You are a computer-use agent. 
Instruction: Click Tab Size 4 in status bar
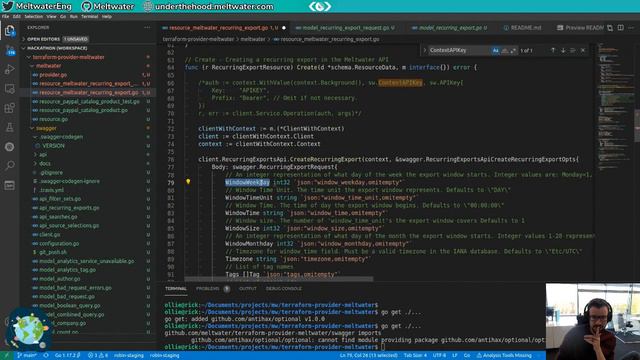click(x=415, y=356)
